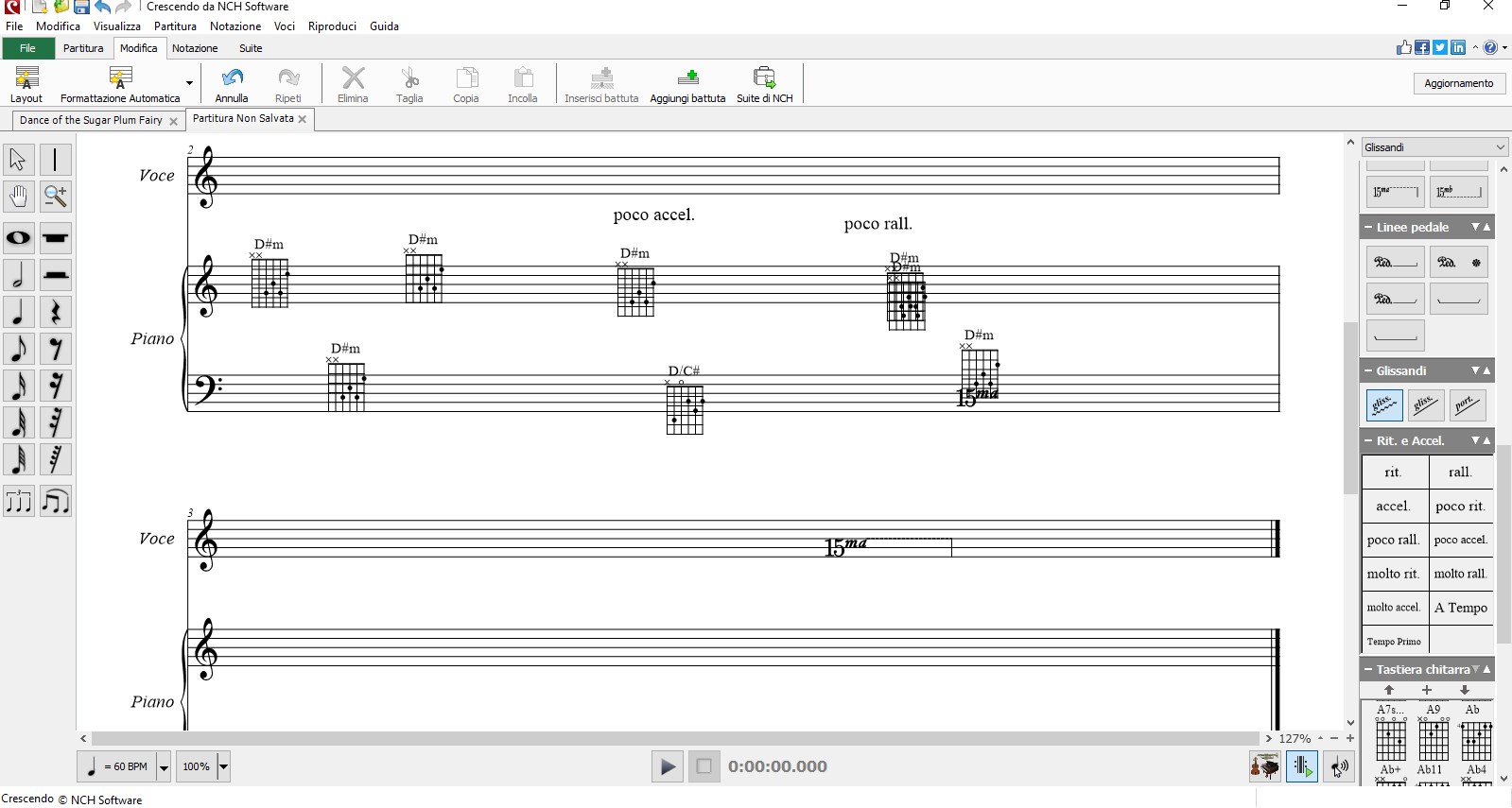The height and width of the screenshot is (808, 1512).
Task: Activate the zoom magnifier tool
Action: (x=56, y=197)
